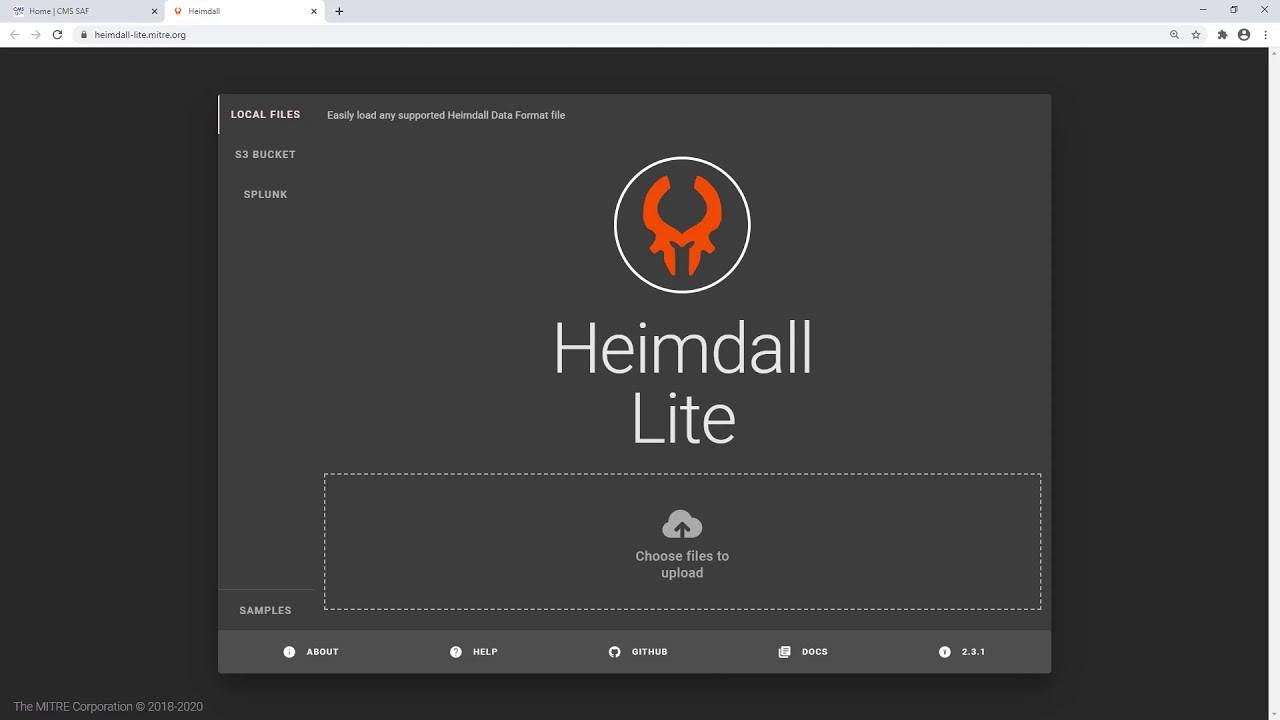Open the GitHub link
The image size is (1280, 720).
[x=638, y=652]
